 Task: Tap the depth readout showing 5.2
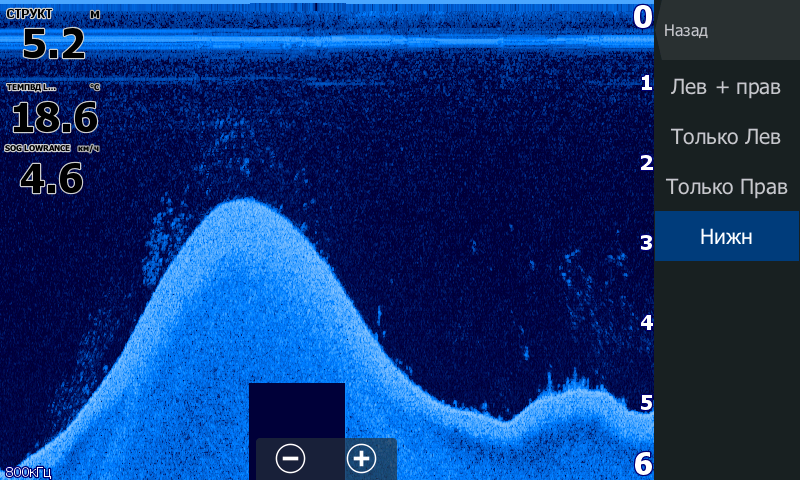coord(53,44)
